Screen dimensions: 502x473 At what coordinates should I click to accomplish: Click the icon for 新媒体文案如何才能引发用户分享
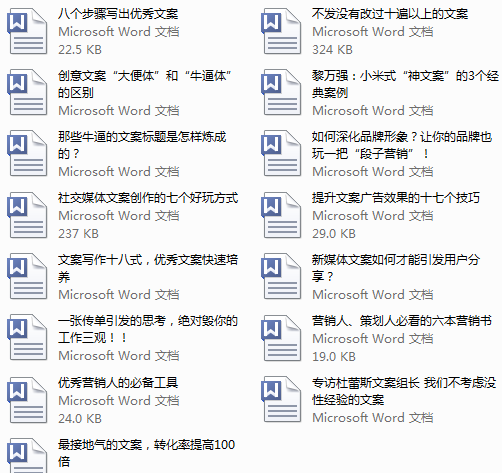[281, 277]
